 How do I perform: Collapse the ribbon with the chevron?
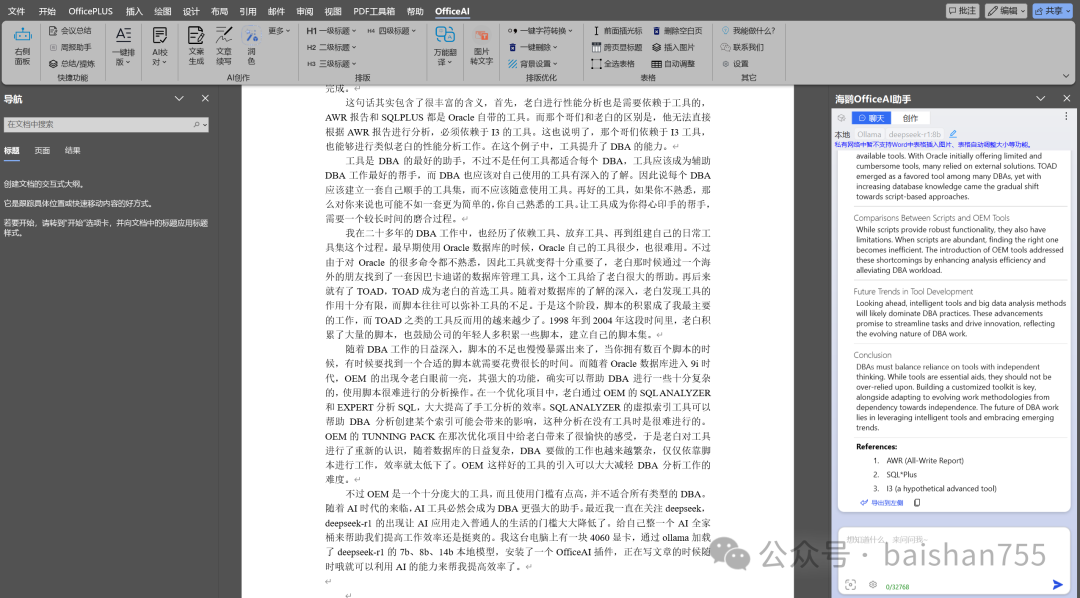click(x=1066, y=76)
